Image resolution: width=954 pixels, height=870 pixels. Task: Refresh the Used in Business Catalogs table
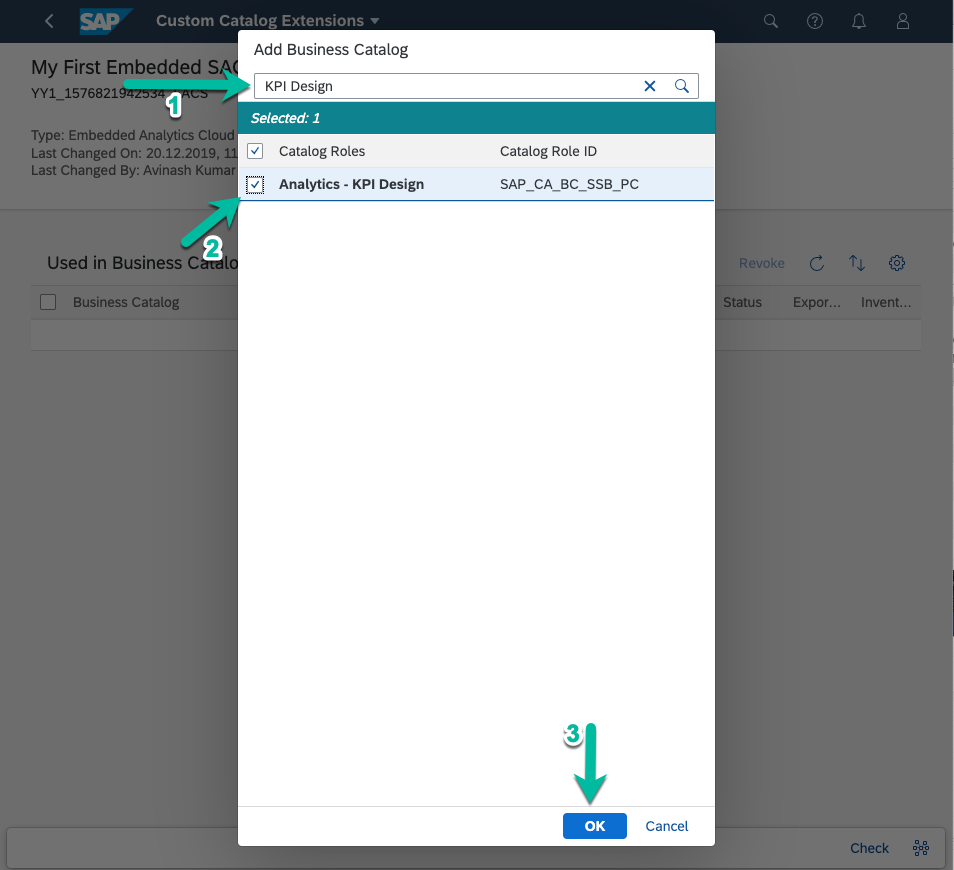coord(816,263)
